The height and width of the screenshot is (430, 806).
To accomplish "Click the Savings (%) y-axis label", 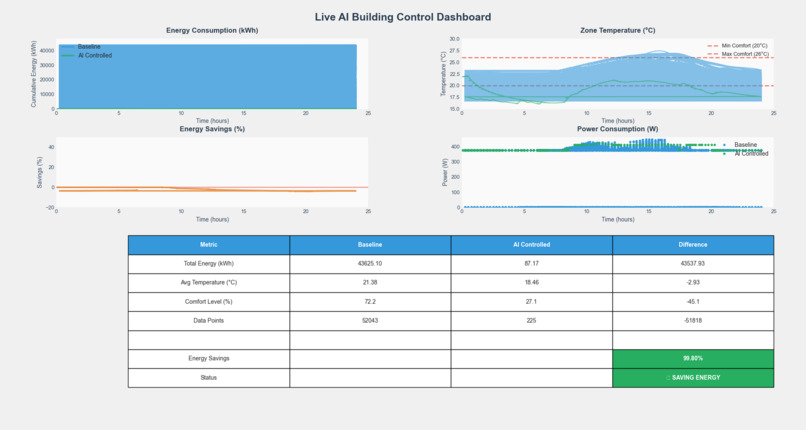I will click(x=39, y=173).
